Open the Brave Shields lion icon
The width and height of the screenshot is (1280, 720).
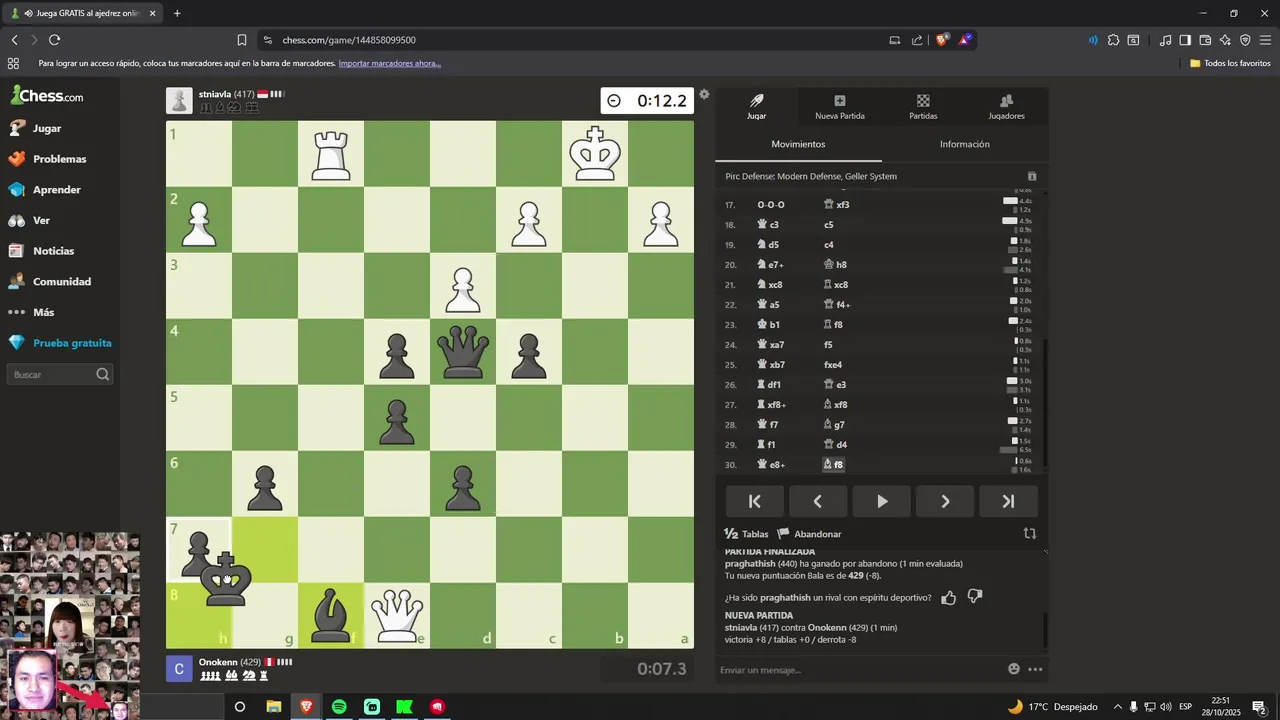[942, 40]
